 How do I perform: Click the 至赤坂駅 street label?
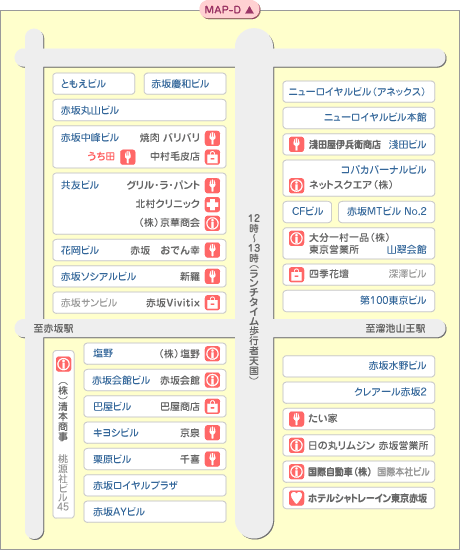(x=53, y=328)
